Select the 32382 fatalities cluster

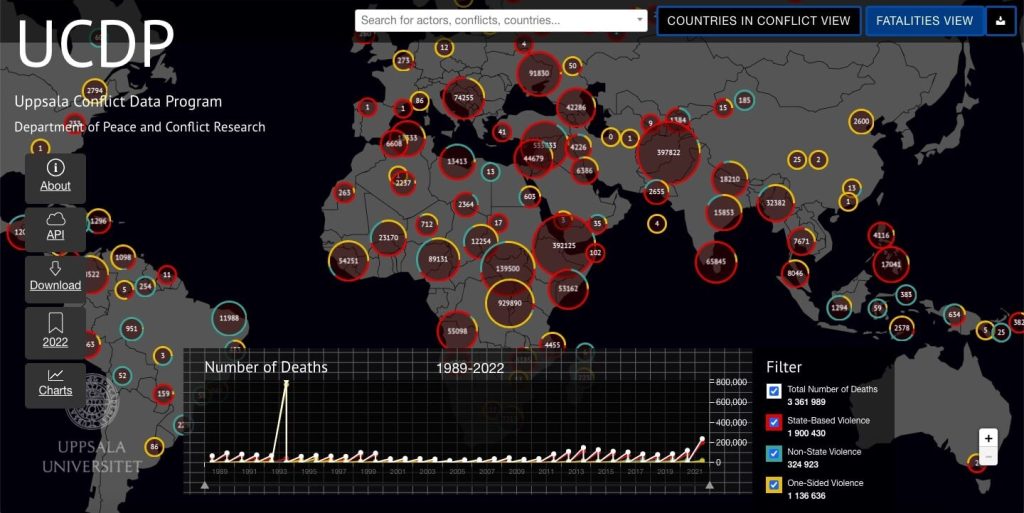[775, 203]
